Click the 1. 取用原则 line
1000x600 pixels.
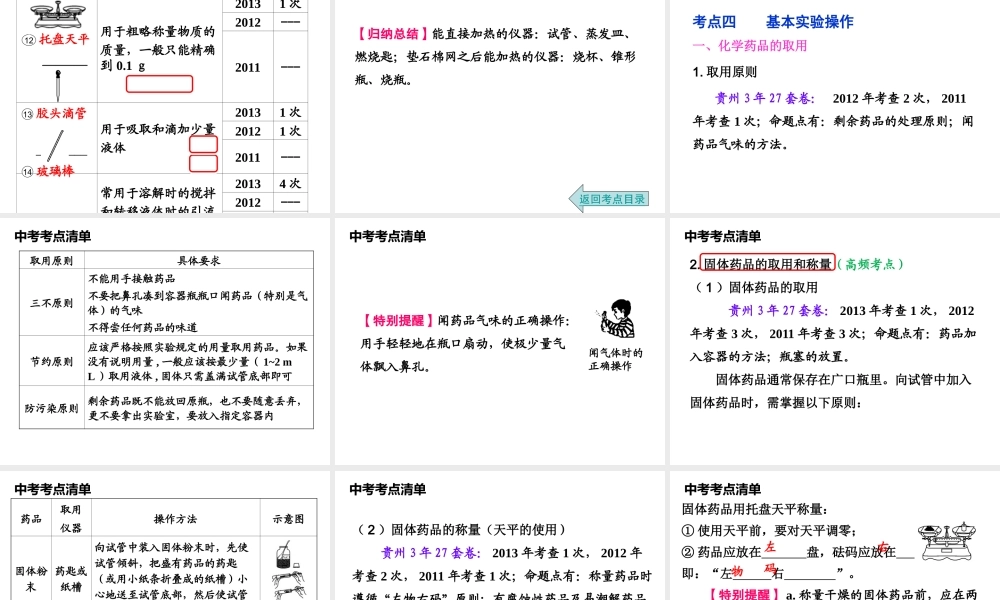click(725, 72)
